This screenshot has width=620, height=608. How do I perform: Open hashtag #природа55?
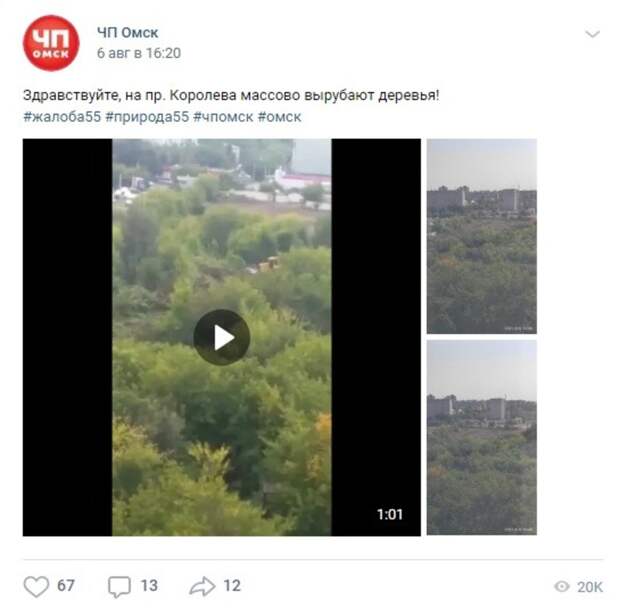coord(147,117)
